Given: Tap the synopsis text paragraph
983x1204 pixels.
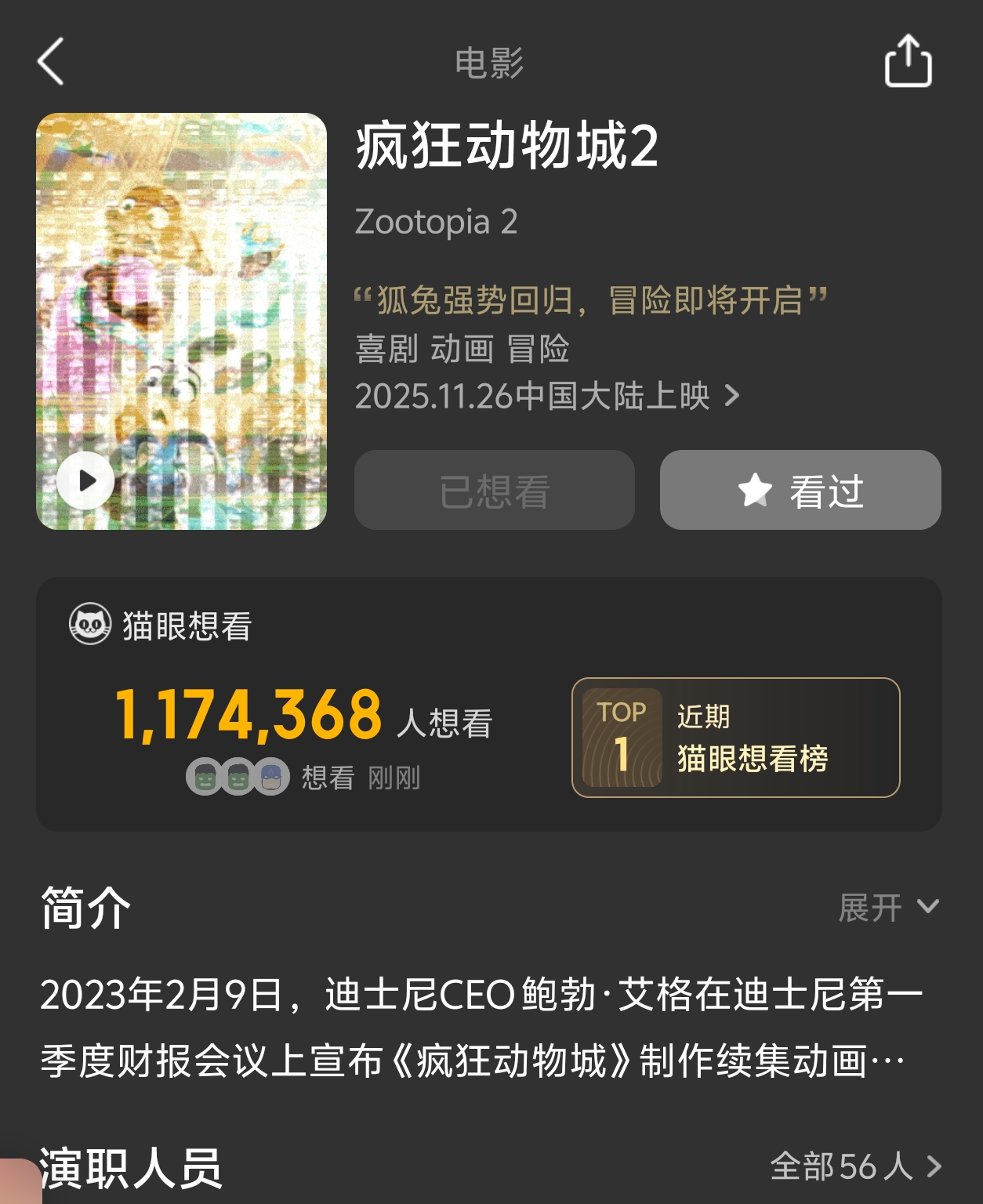Looking at the screenshot, I should 481,1028.
